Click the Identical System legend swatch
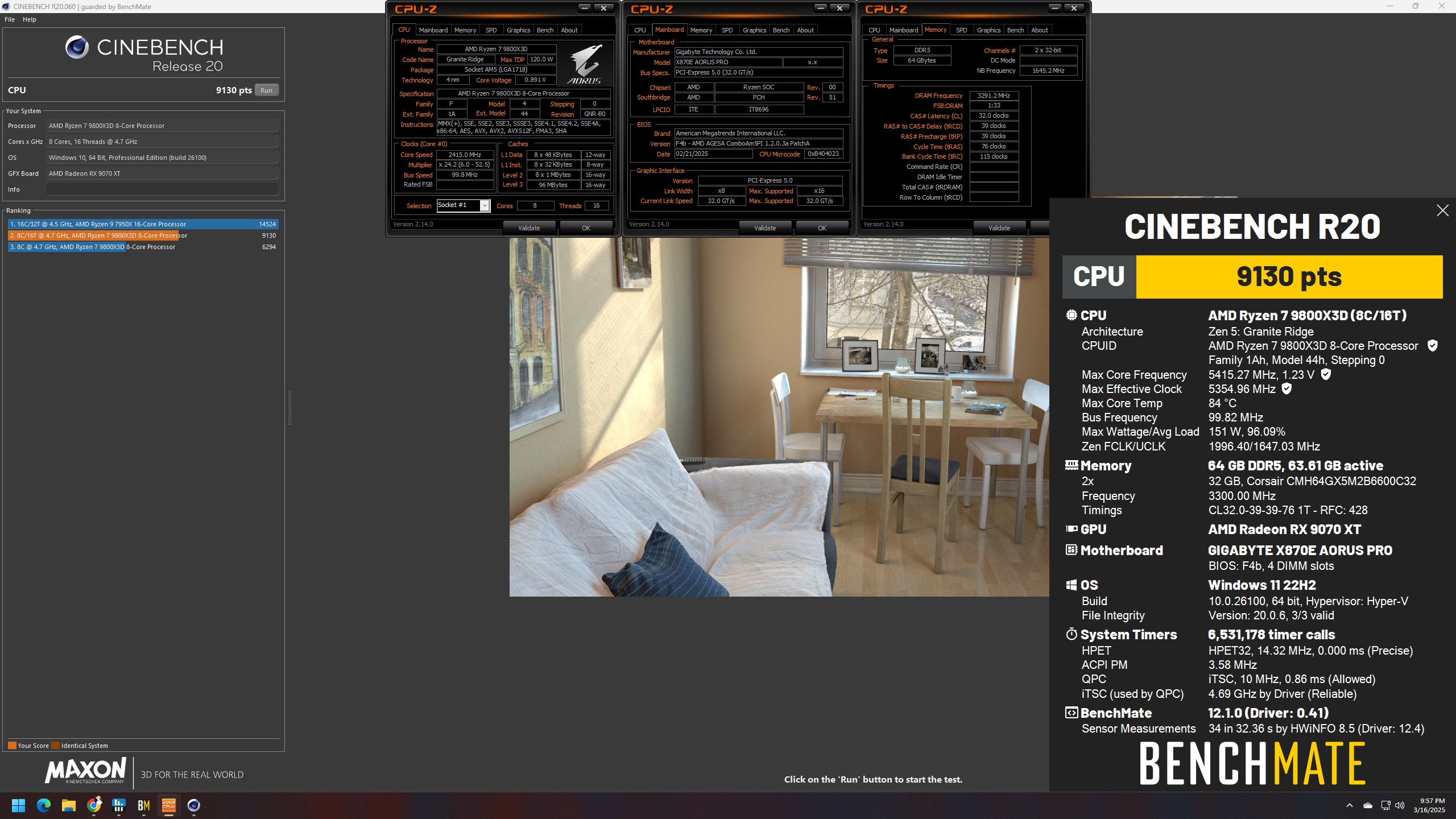 [x=55, y=746]
